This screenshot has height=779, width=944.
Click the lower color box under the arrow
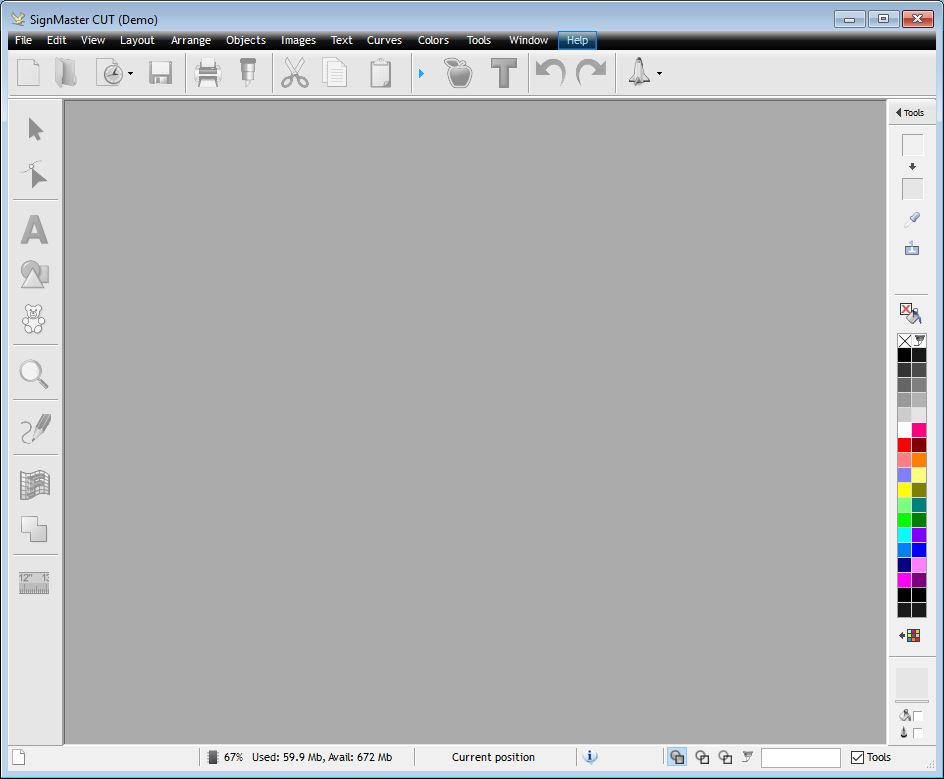[x=912, y=188]
